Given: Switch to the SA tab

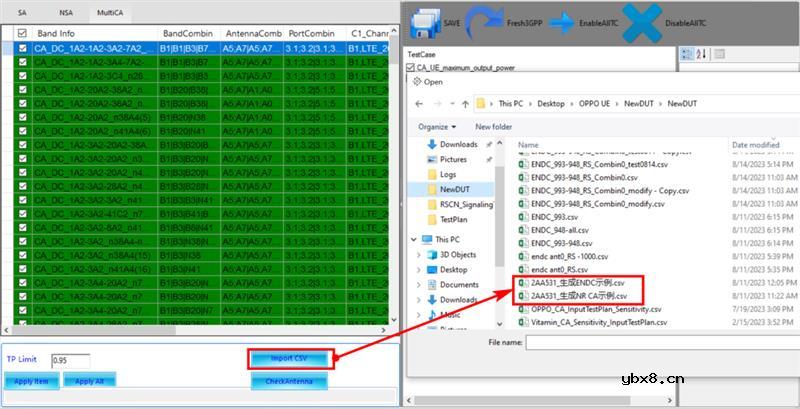Looking at the screenshot, I should click(22, 13).
